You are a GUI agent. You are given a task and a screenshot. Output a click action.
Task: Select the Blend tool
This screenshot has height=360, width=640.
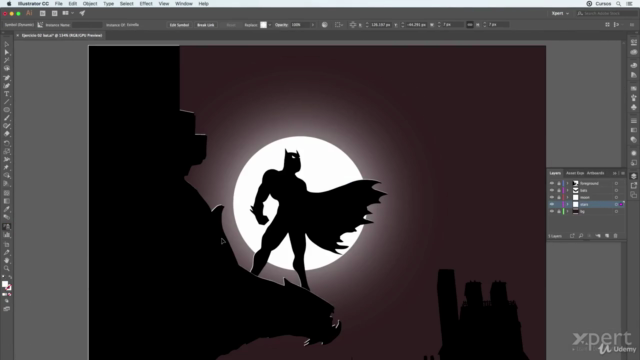7,217
